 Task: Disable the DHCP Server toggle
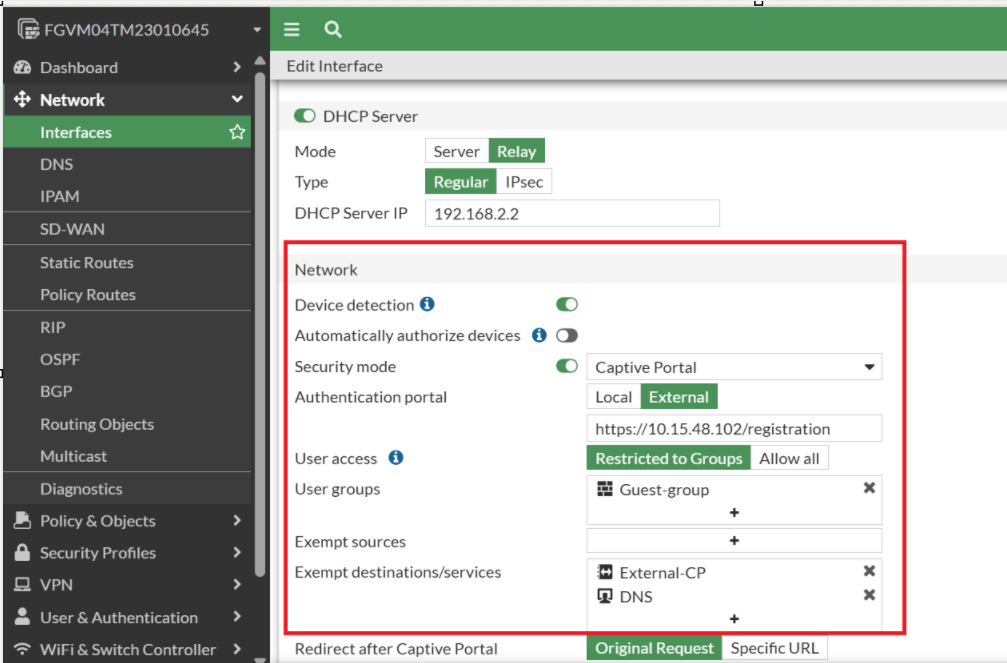(304, 116)
